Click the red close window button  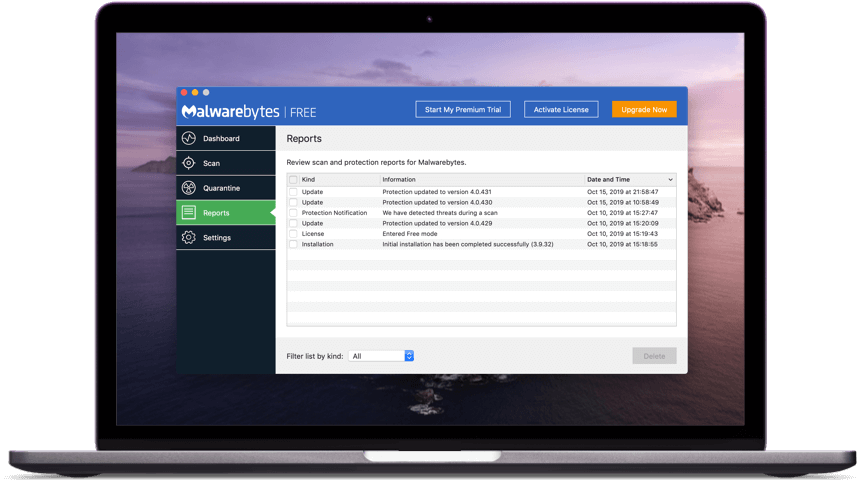point(184,93)
